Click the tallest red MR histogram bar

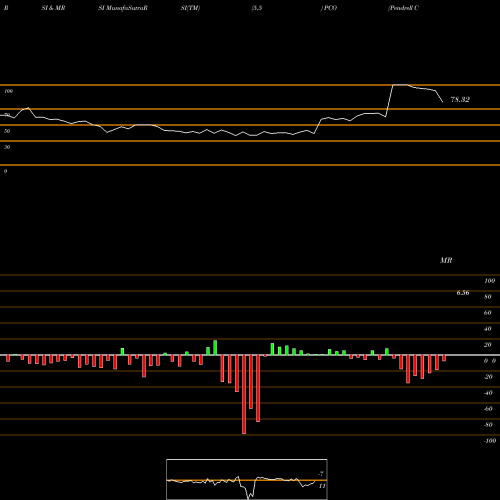coord(244,394)
